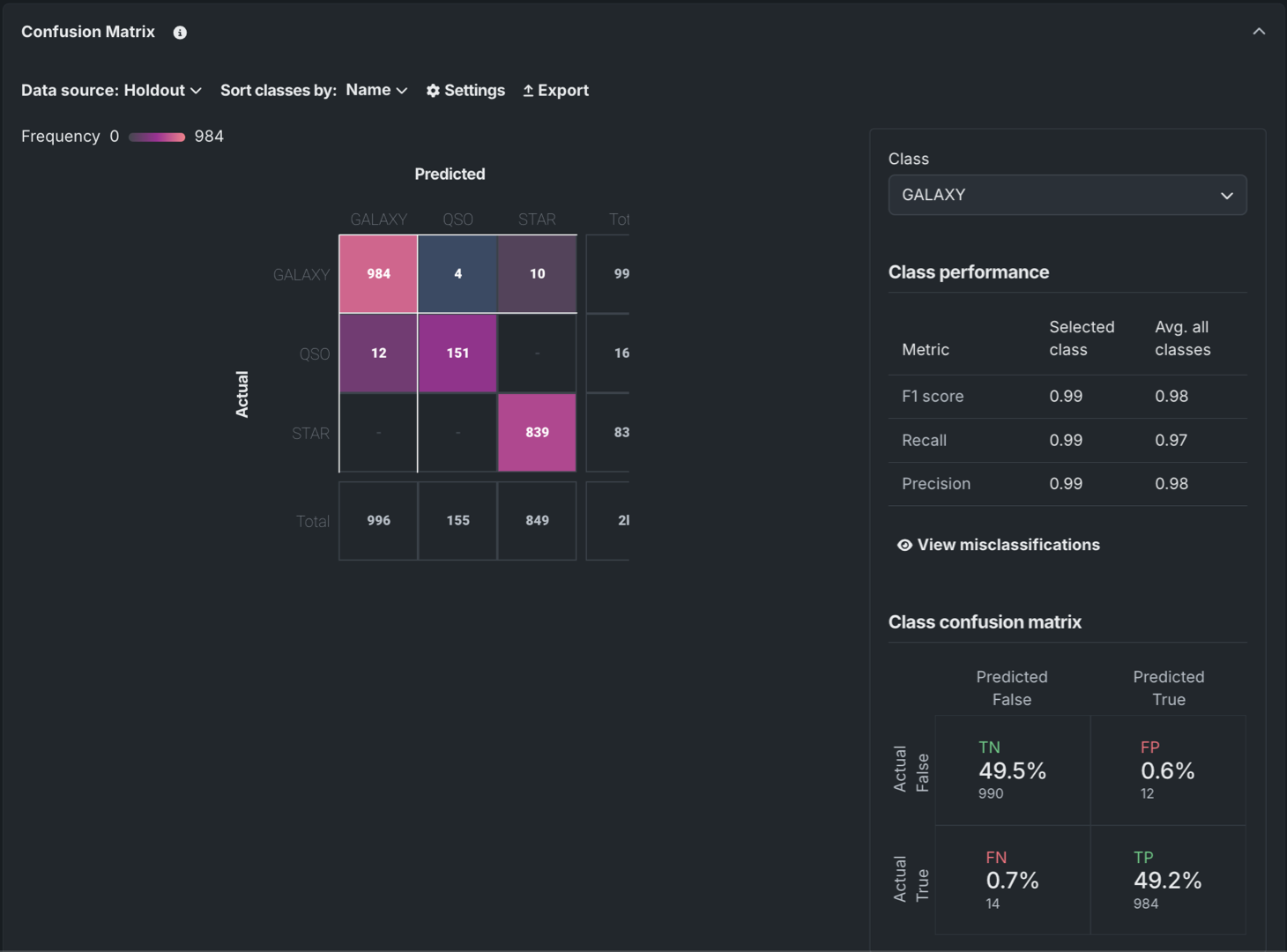Open the Sort classes by Name dropdown
This screenshot has width=1287, height=952.
[x=376, y=91]
